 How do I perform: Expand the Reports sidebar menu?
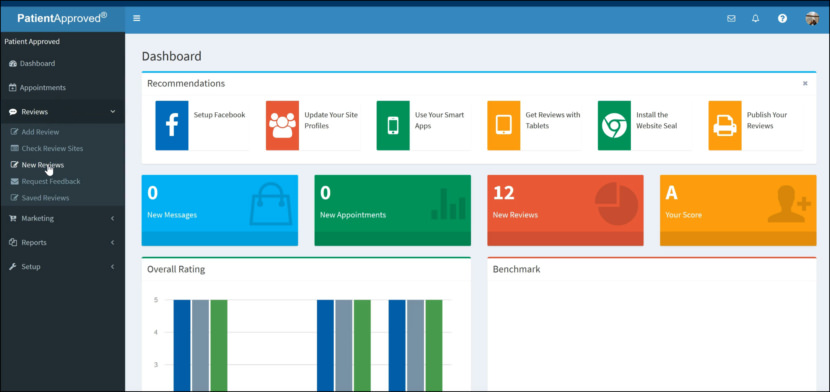tap(62, 242)
